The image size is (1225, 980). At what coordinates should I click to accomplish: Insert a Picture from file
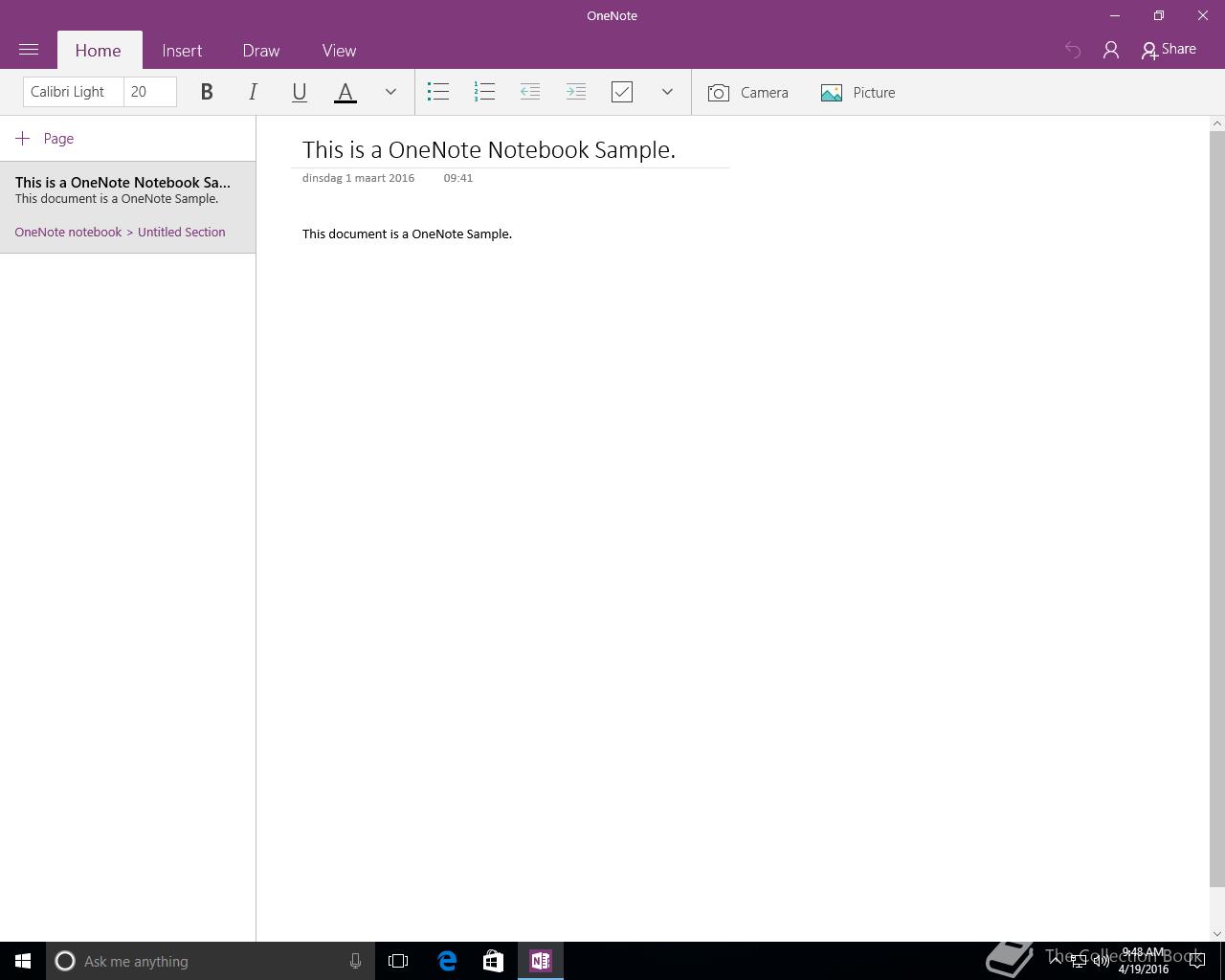858,93
